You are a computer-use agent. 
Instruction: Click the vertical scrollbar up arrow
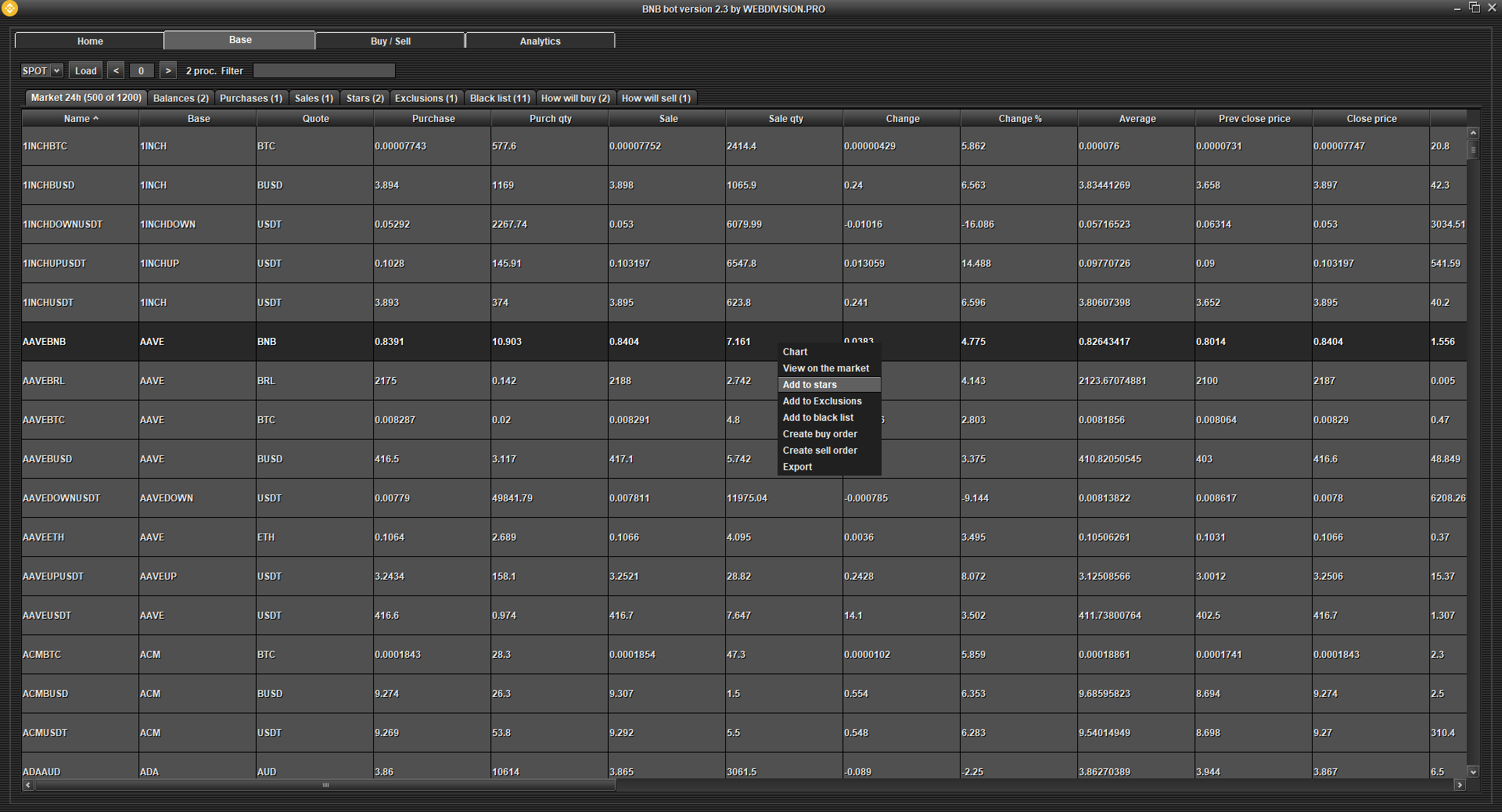(x=1473, y=133)
